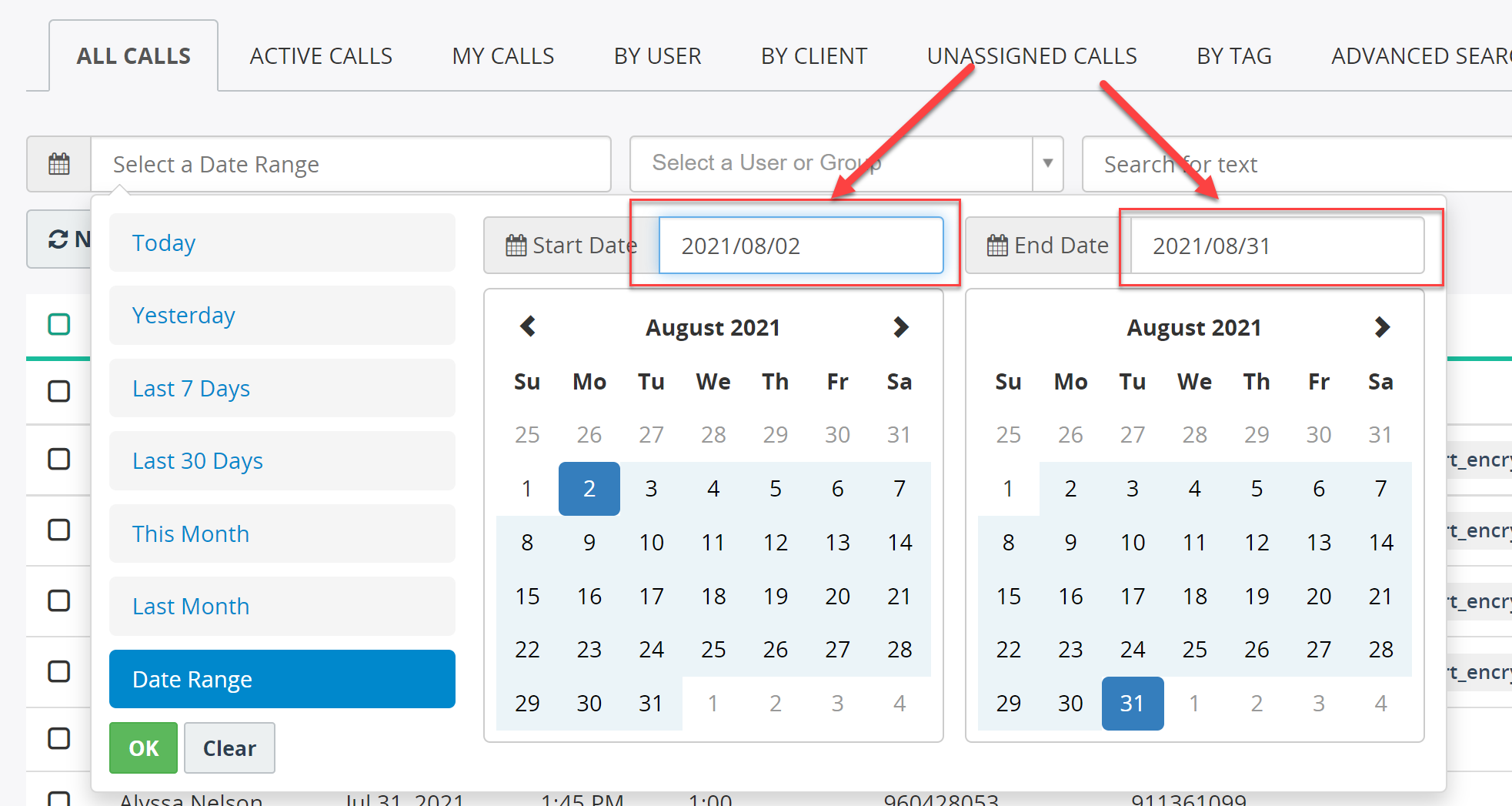Click the Select a User or Group combo box

tap(846, 163)
